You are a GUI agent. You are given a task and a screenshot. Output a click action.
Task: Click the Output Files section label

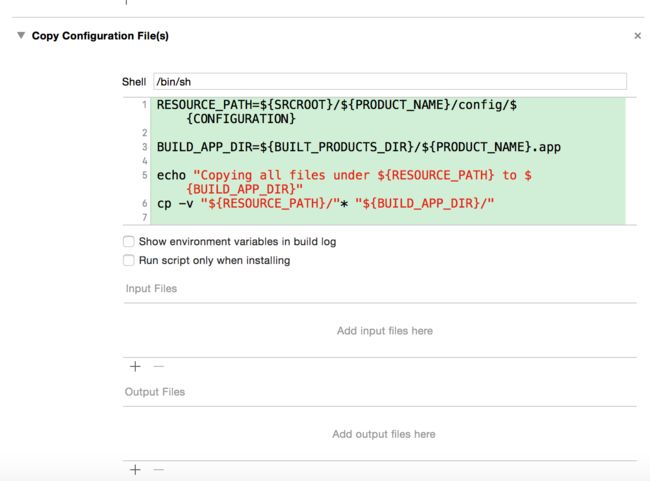pyautogui.click(x=155, y=392)
